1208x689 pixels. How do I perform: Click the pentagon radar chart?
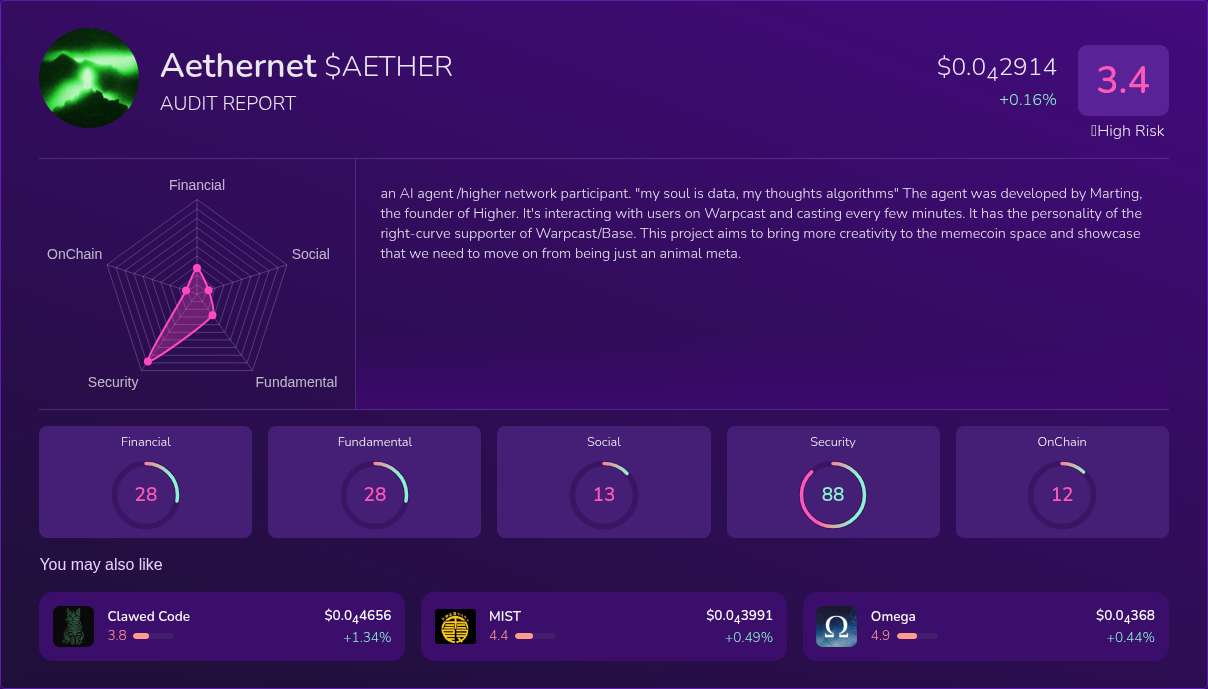tap(197, 285)
